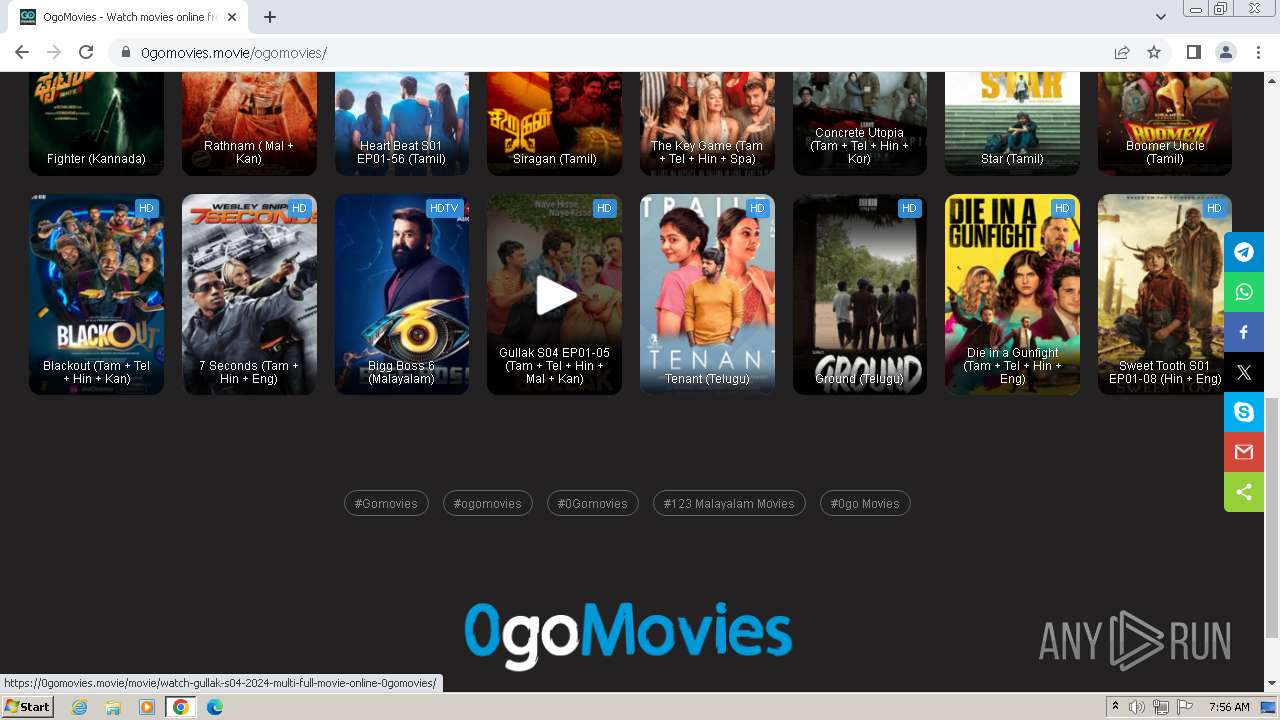Click the #123 Malayalam Movies tag
The image size is (1280, 720).
pyautogui.click(x=729, y=503)
